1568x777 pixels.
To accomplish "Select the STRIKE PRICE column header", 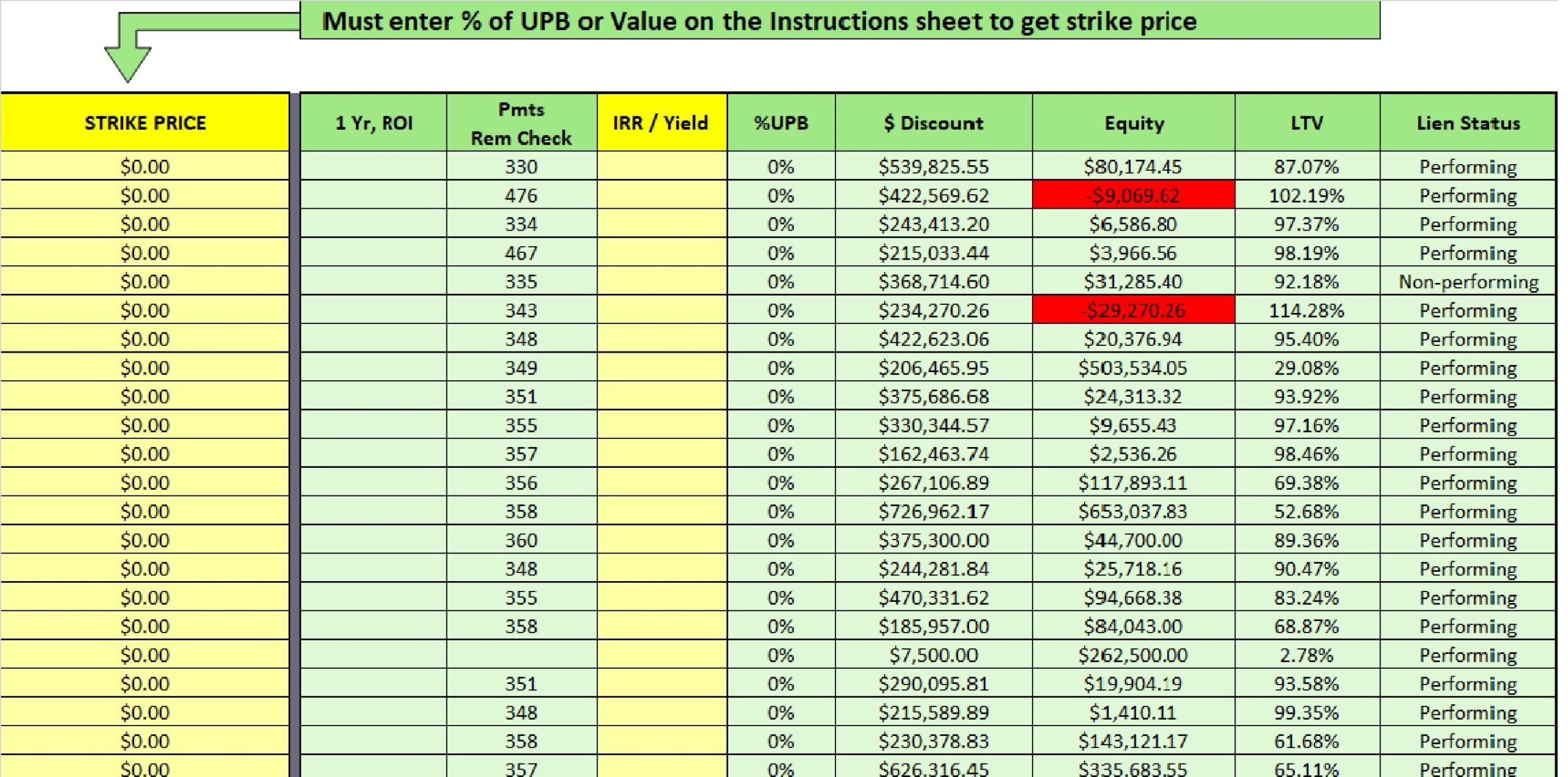I will (145, 123).
